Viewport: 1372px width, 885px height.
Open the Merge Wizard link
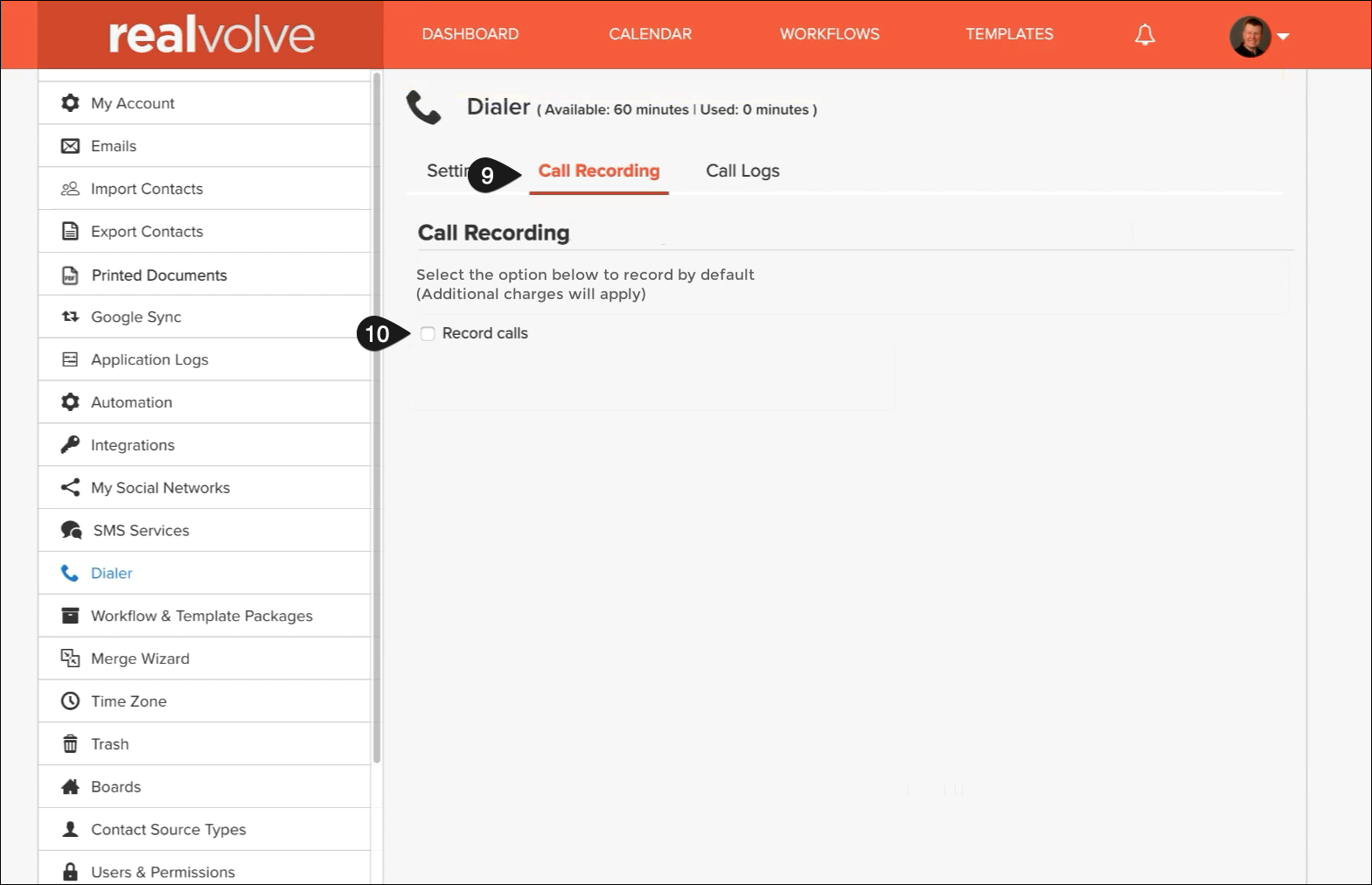140,659
